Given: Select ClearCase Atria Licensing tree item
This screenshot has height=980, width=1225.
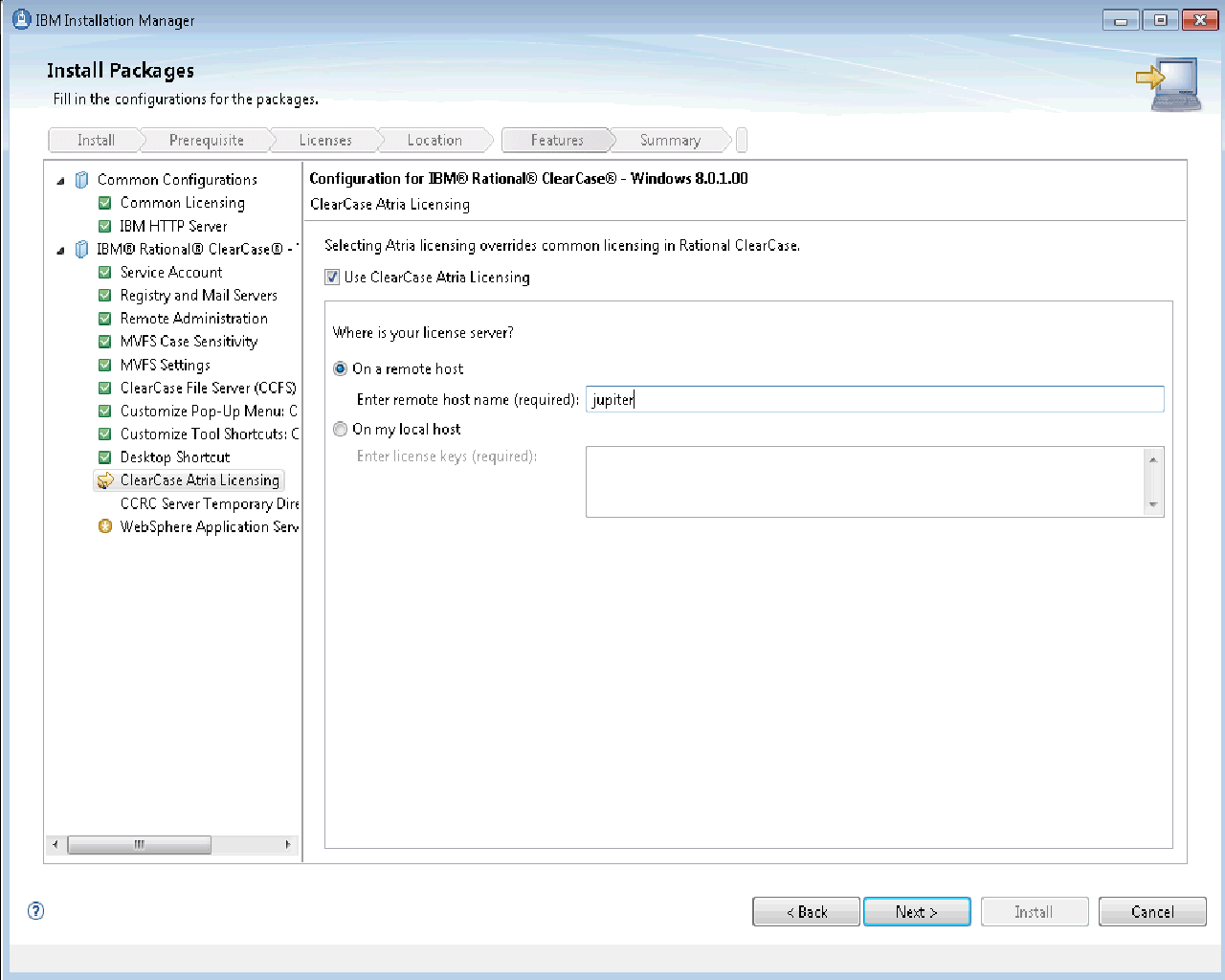Looking at the screenshot, I should tap(200, 480).
